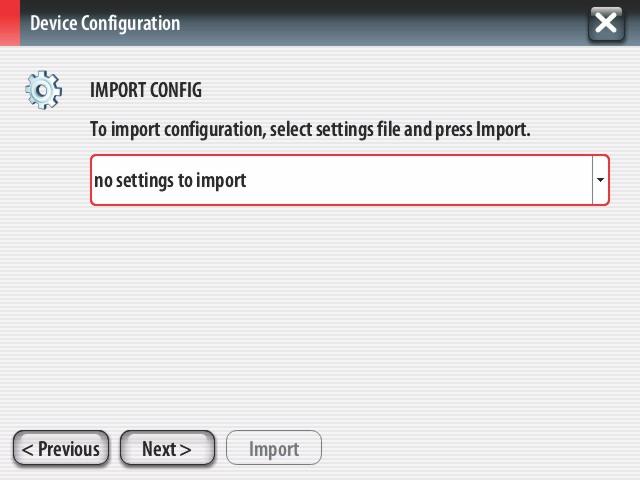
Task: Close the Device Configuration dialog
Action: click(606, 23)
